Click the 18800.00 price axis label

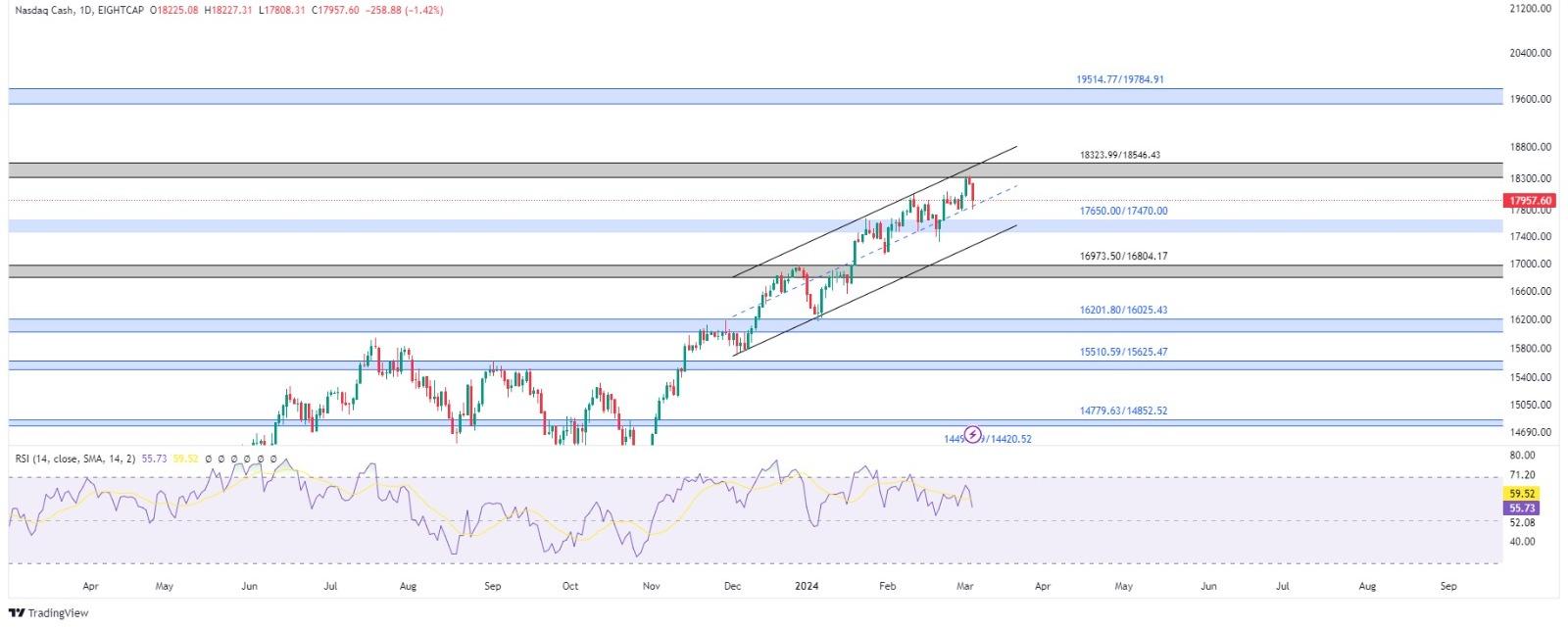(x=1531, y=148)
